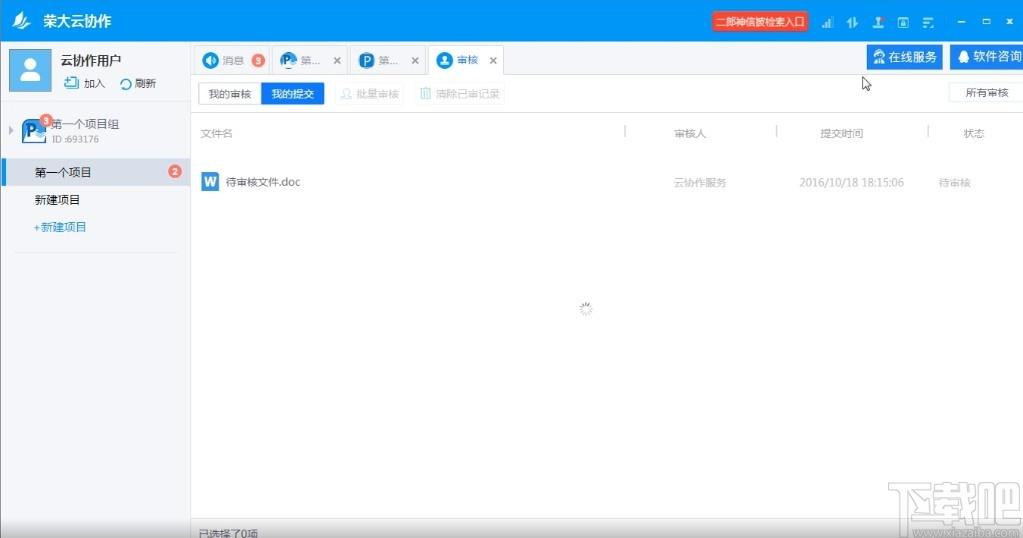Click the 审核人 column header

coord(690,133)
